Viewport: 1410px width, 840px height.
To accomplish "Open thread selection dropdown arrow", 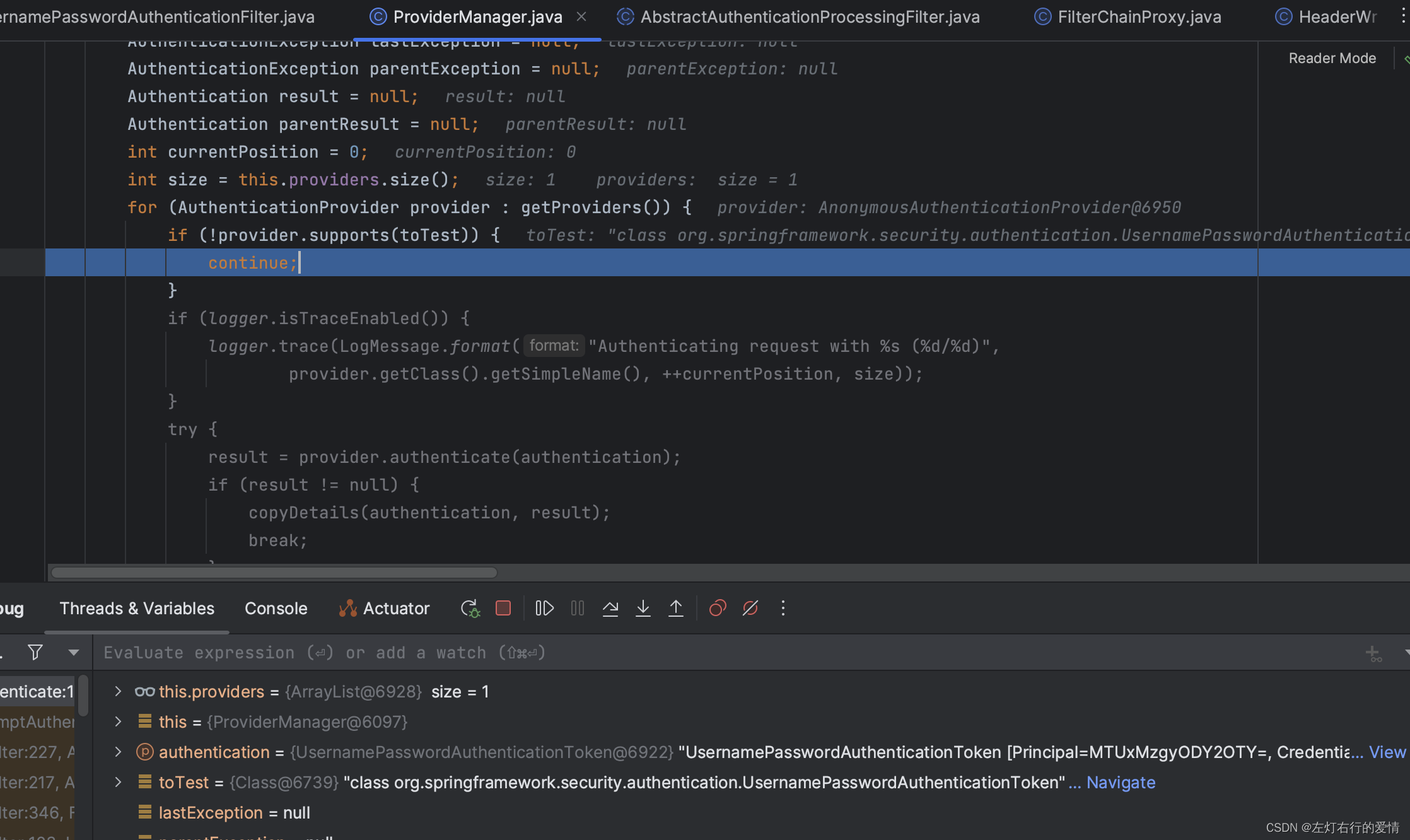I will pos(74,652).
